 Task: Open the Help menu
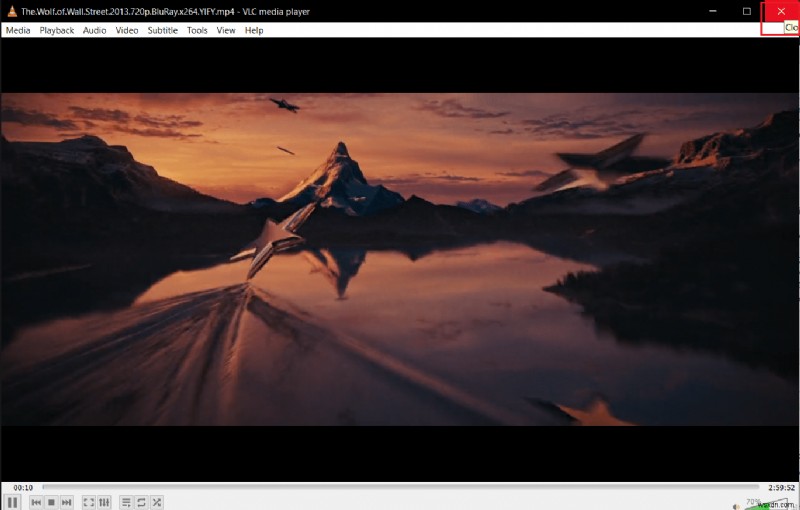coord(254,30)
